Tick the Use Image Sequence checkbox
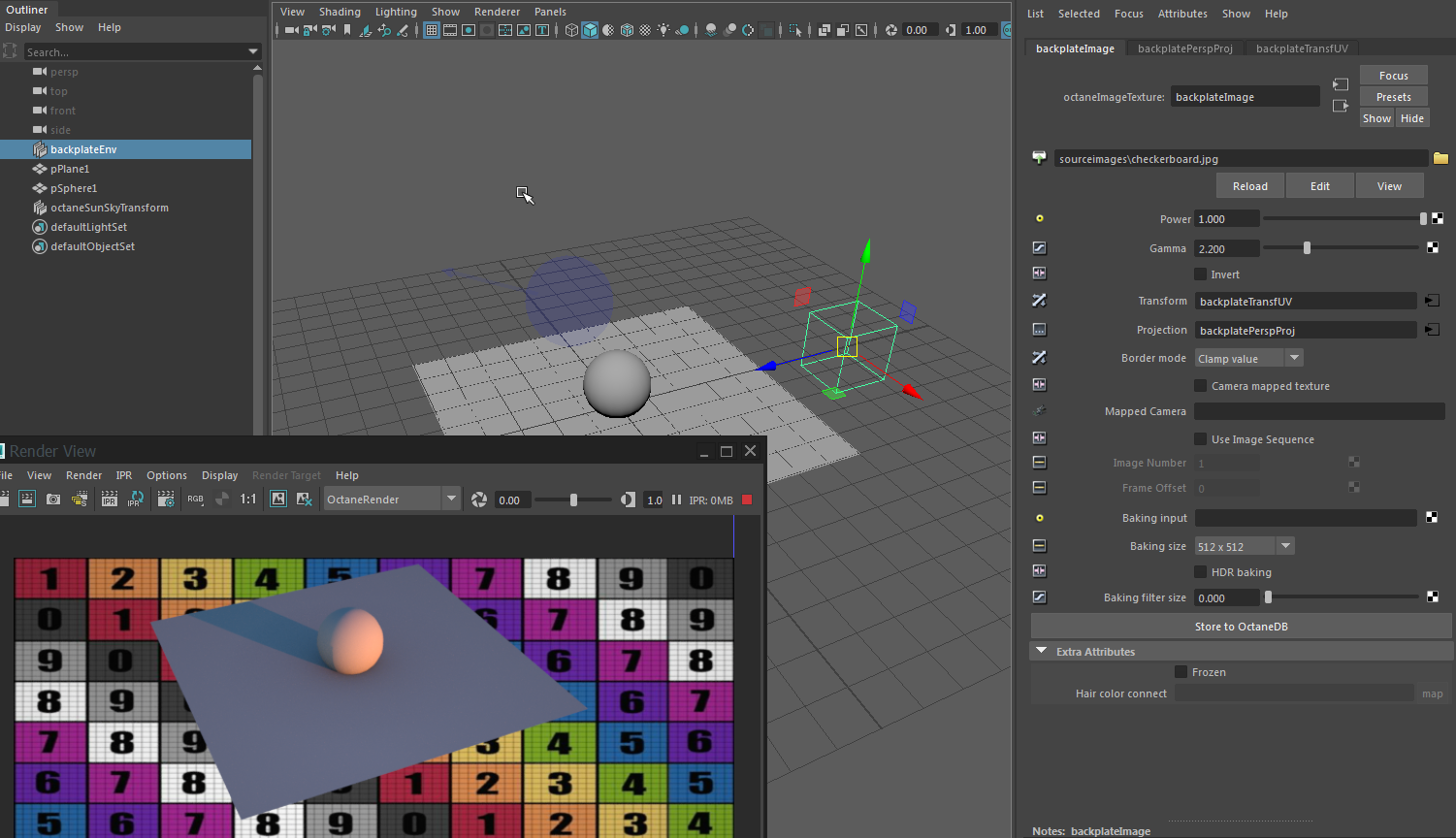 pyautogui.click(x=1201, y=439)
